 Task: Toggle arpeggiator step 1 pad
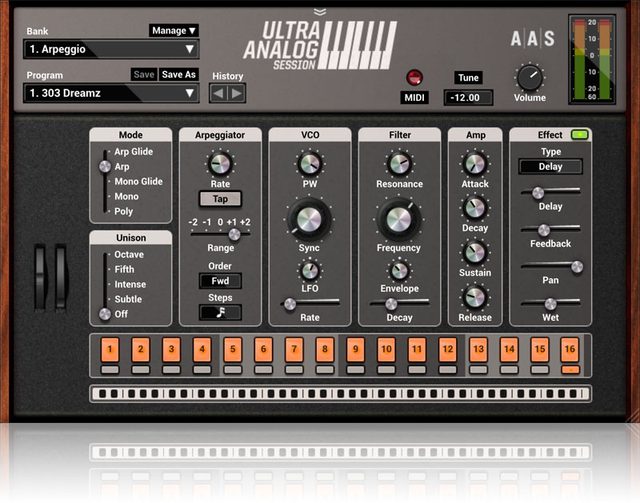click(110, 349)
